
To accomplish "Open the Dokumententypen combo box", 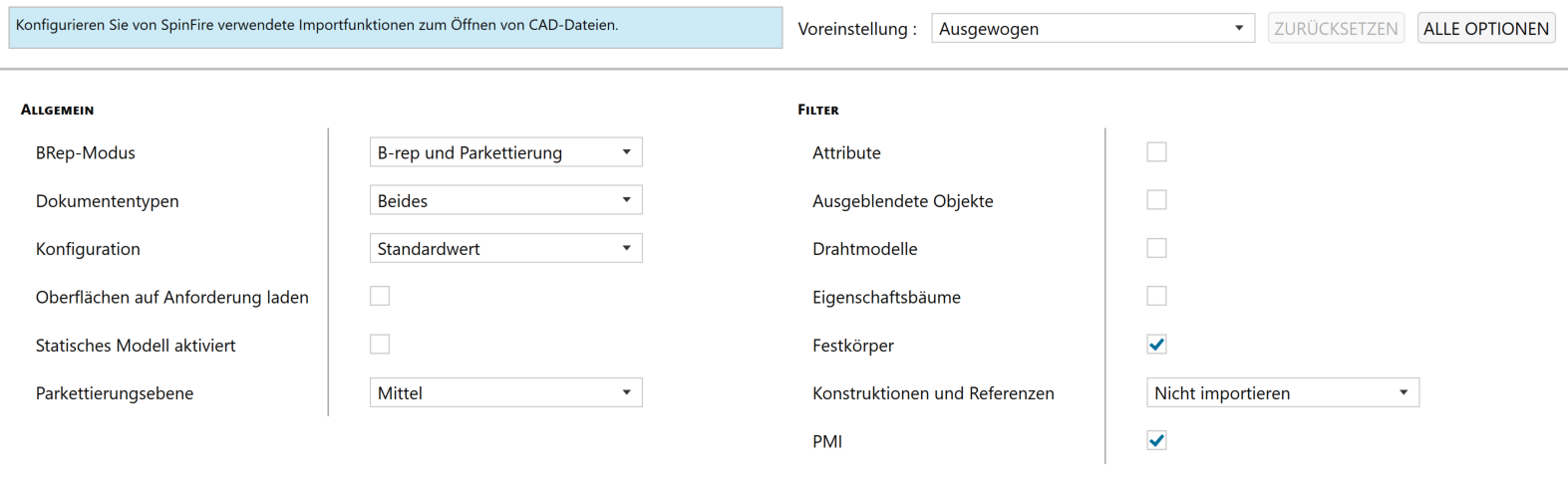I will tap(505, 200).
